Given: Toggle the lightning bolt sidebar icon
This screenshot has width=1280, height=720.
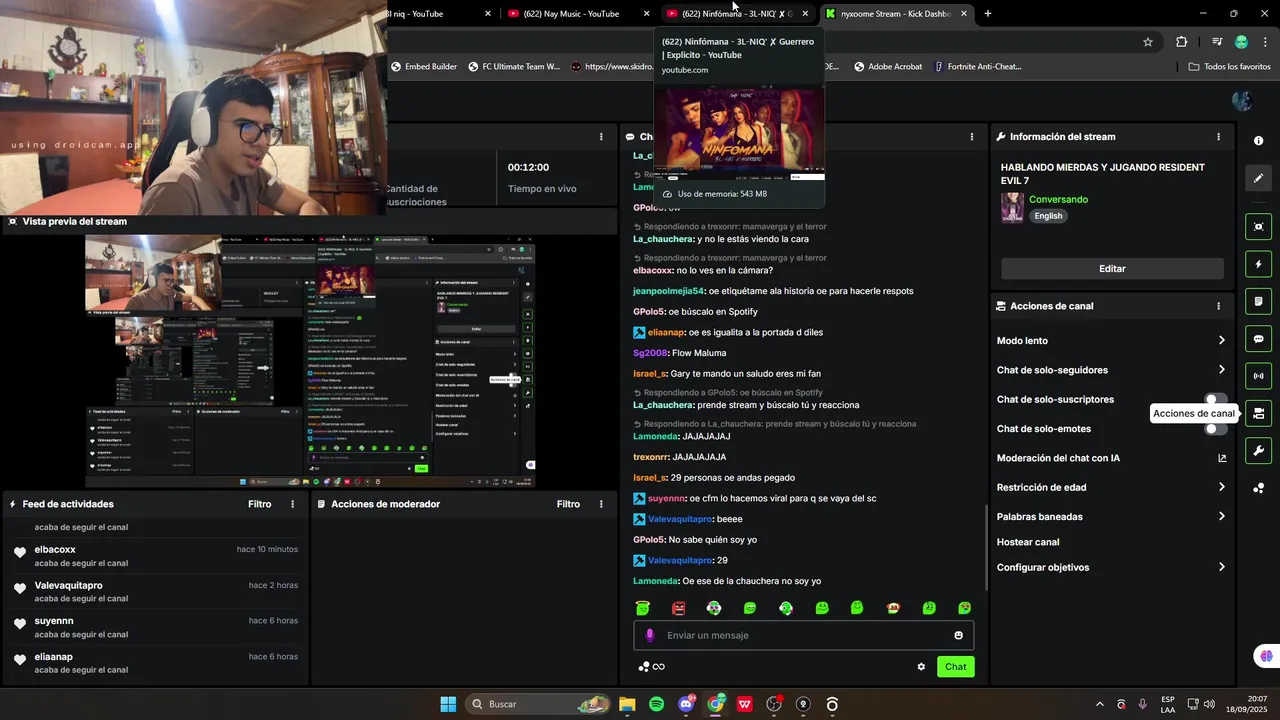Looking at the screenshot, I should point(1258,264).
